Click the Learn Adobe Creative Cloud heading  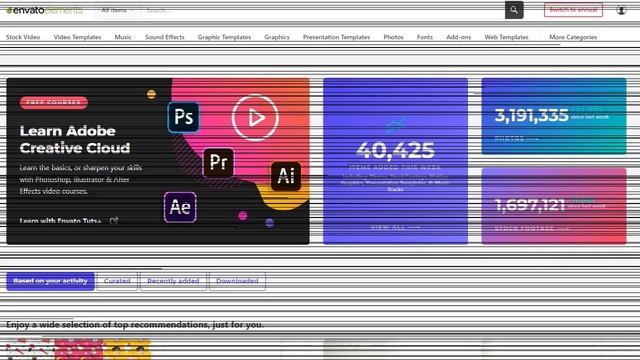tap(75, 140)
